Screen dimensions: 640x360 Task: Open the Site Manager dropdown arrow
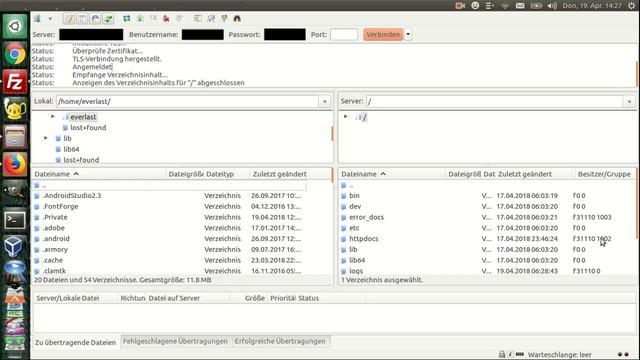coord(50,19)
